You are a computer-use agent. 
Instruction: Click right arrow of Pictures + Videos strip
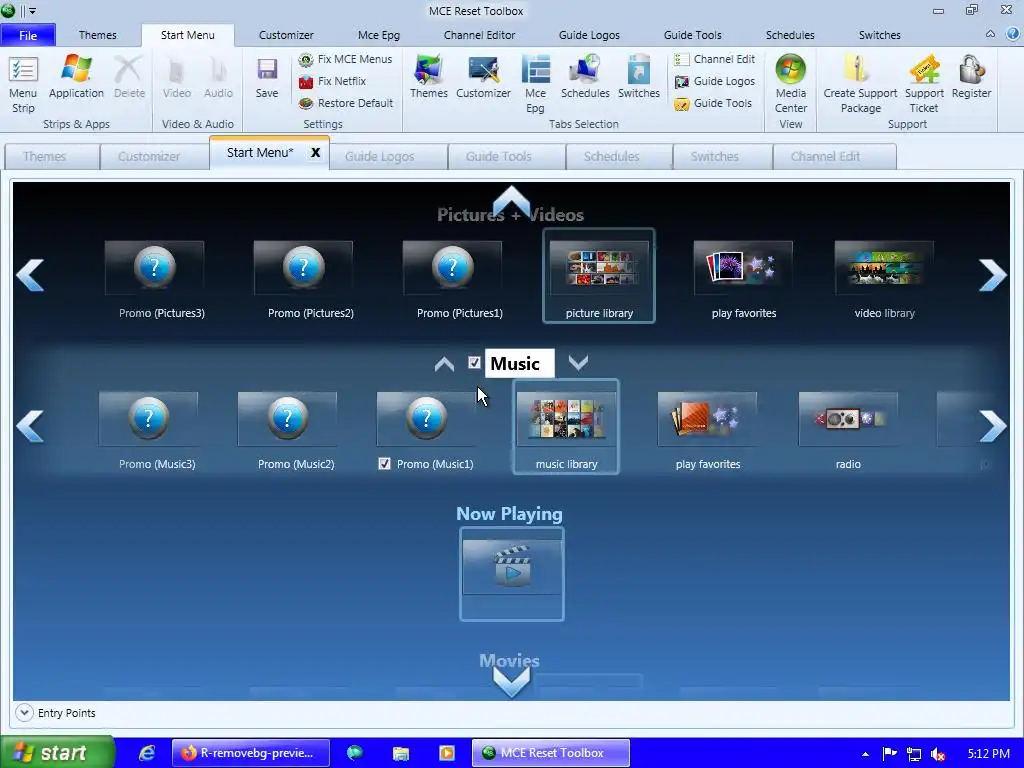pyautogui.click(x=993, y=275)
